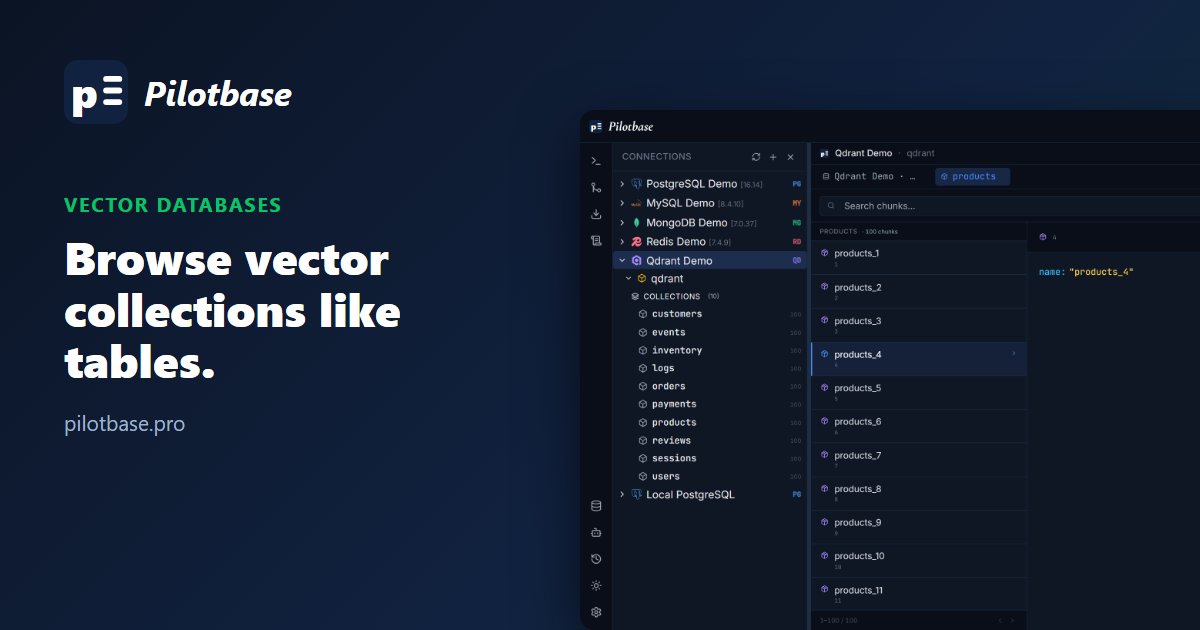Refresh the Connections list
The width and height of the screenshot is (1200, 630).
click(756, 157)
